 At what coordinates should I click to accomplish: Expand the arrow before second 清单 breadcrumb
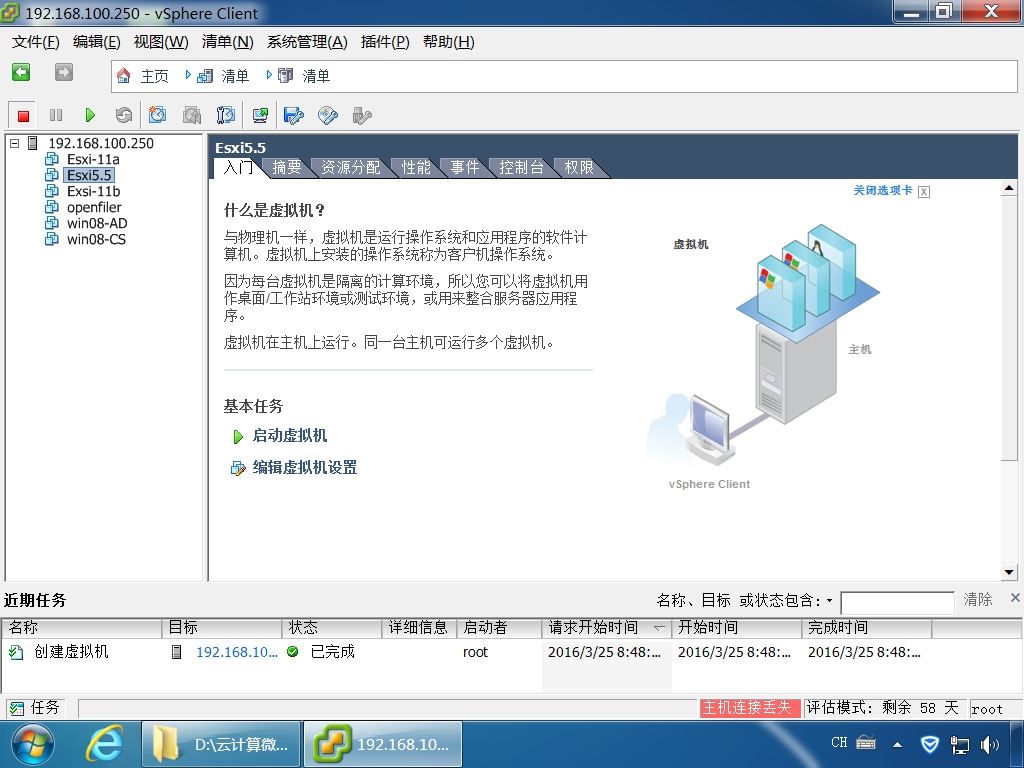269,75
